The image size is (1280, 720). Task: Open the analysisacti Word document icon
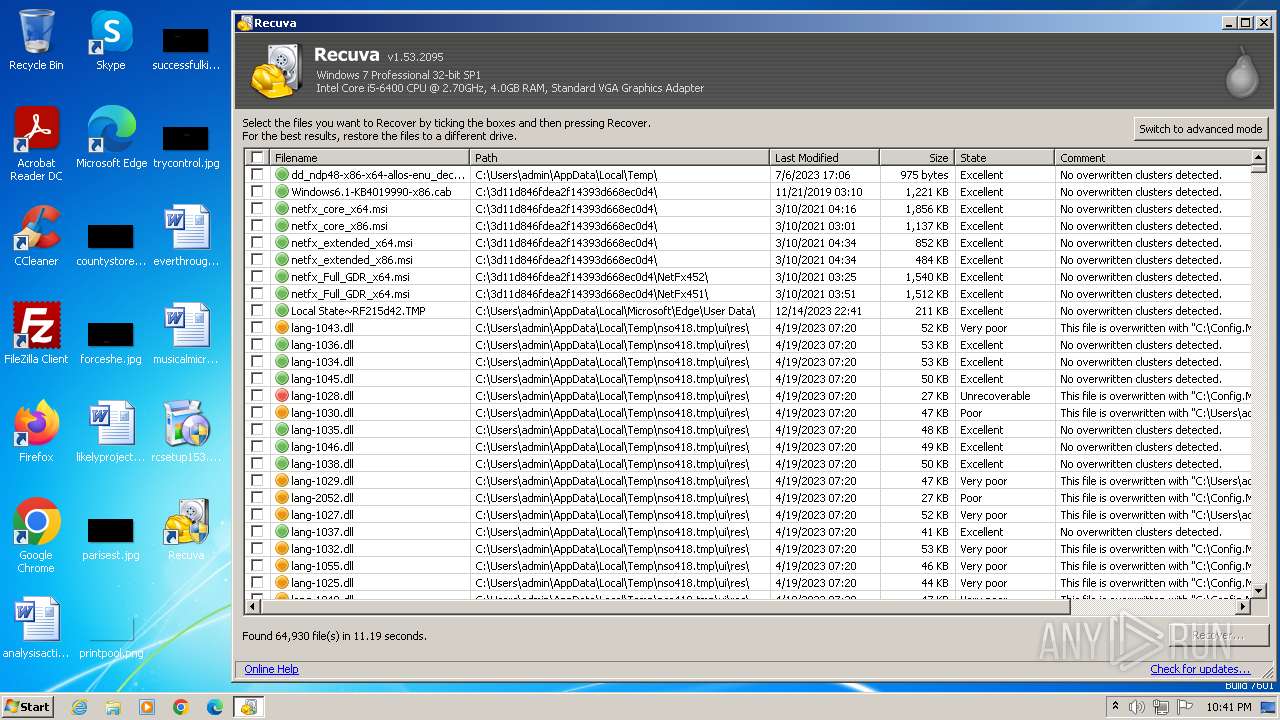36,627
